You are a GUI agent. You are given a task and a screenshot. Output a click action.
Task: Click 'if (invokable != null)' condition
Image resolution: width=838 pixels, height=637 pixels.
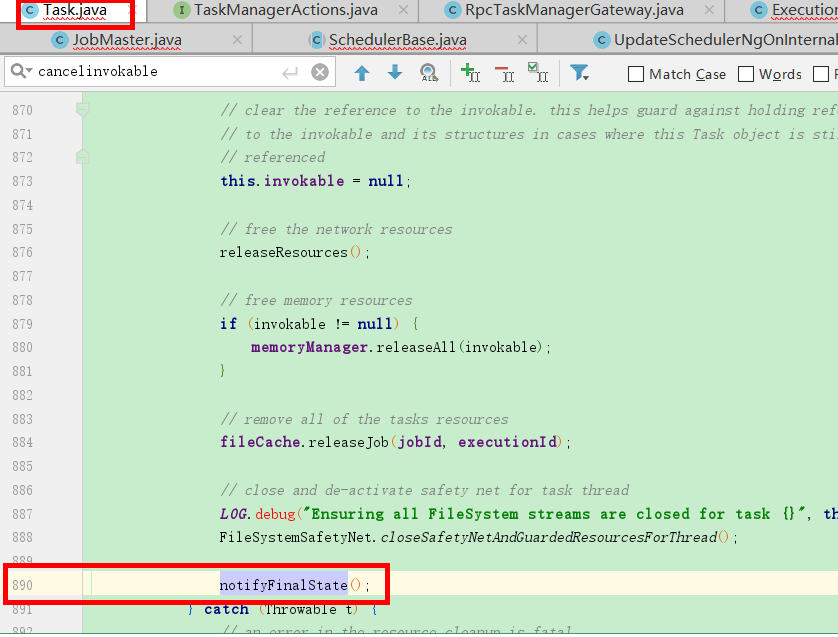pyautogui.click(x=319, y=324)
